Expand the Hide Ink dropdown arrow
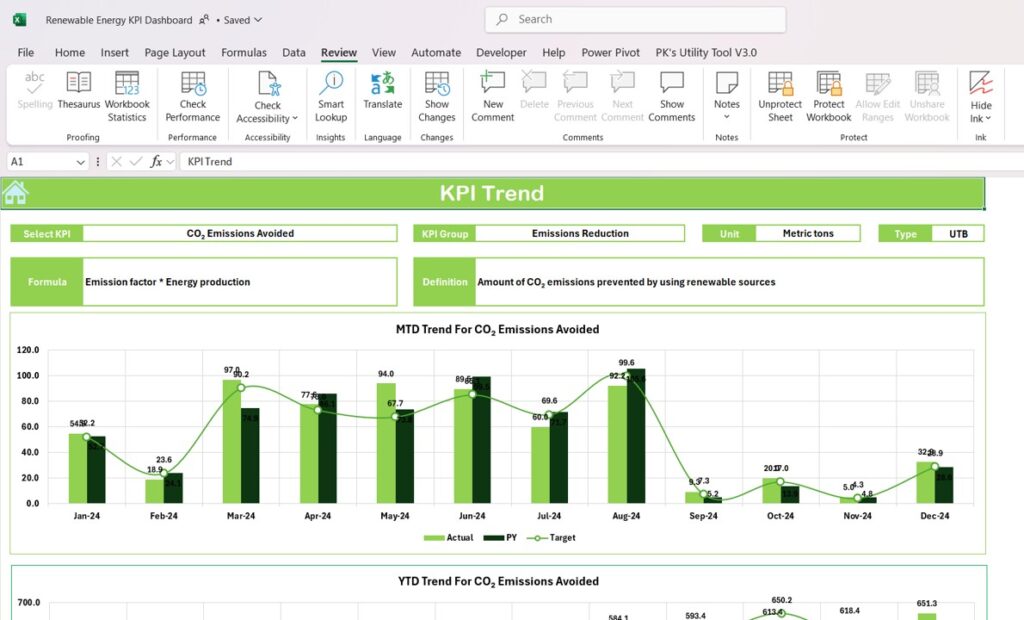This screenshot has width=1024, height=620. click(988, 118)
